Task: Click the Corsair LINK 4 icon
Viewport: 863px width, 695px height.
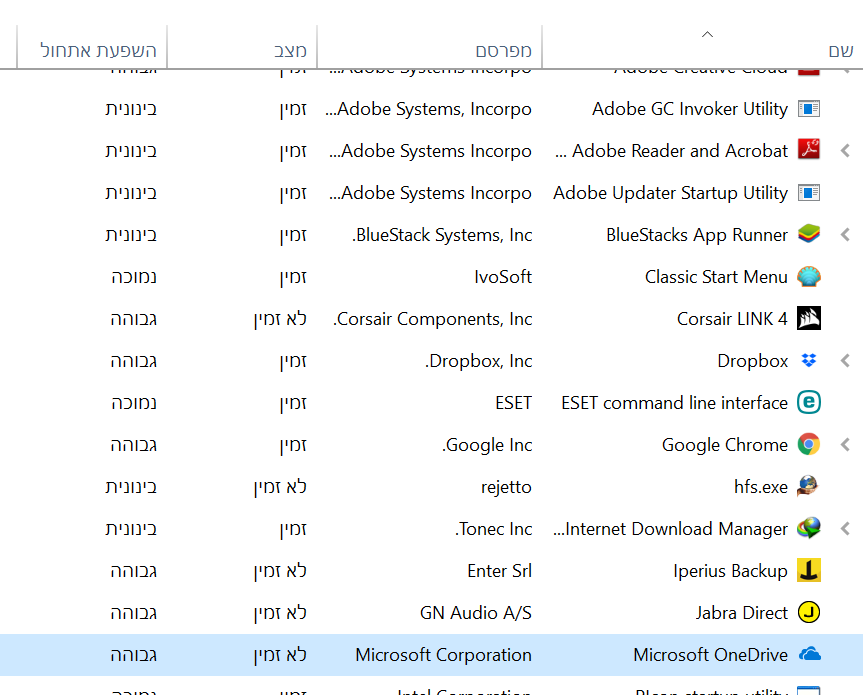Action: [809, 319]
